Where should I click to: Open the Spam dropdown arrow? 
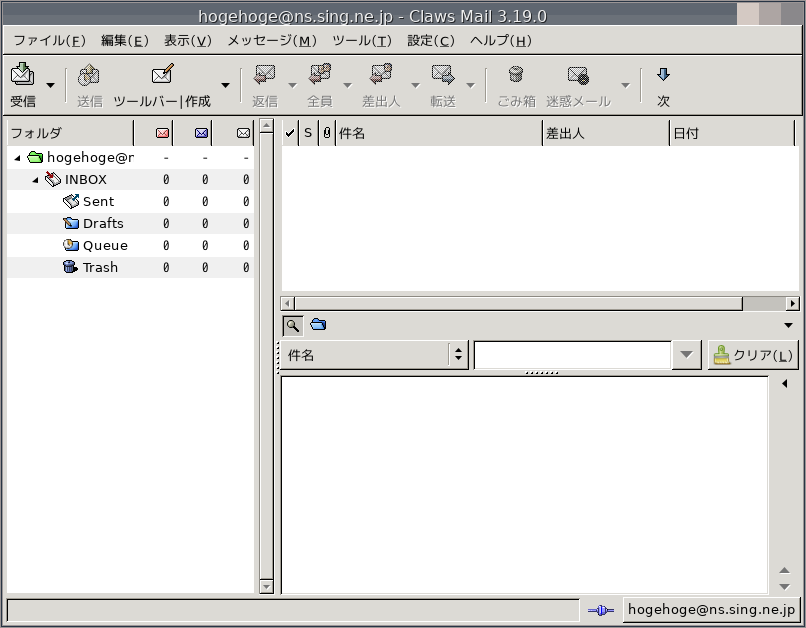pos(625,85)
